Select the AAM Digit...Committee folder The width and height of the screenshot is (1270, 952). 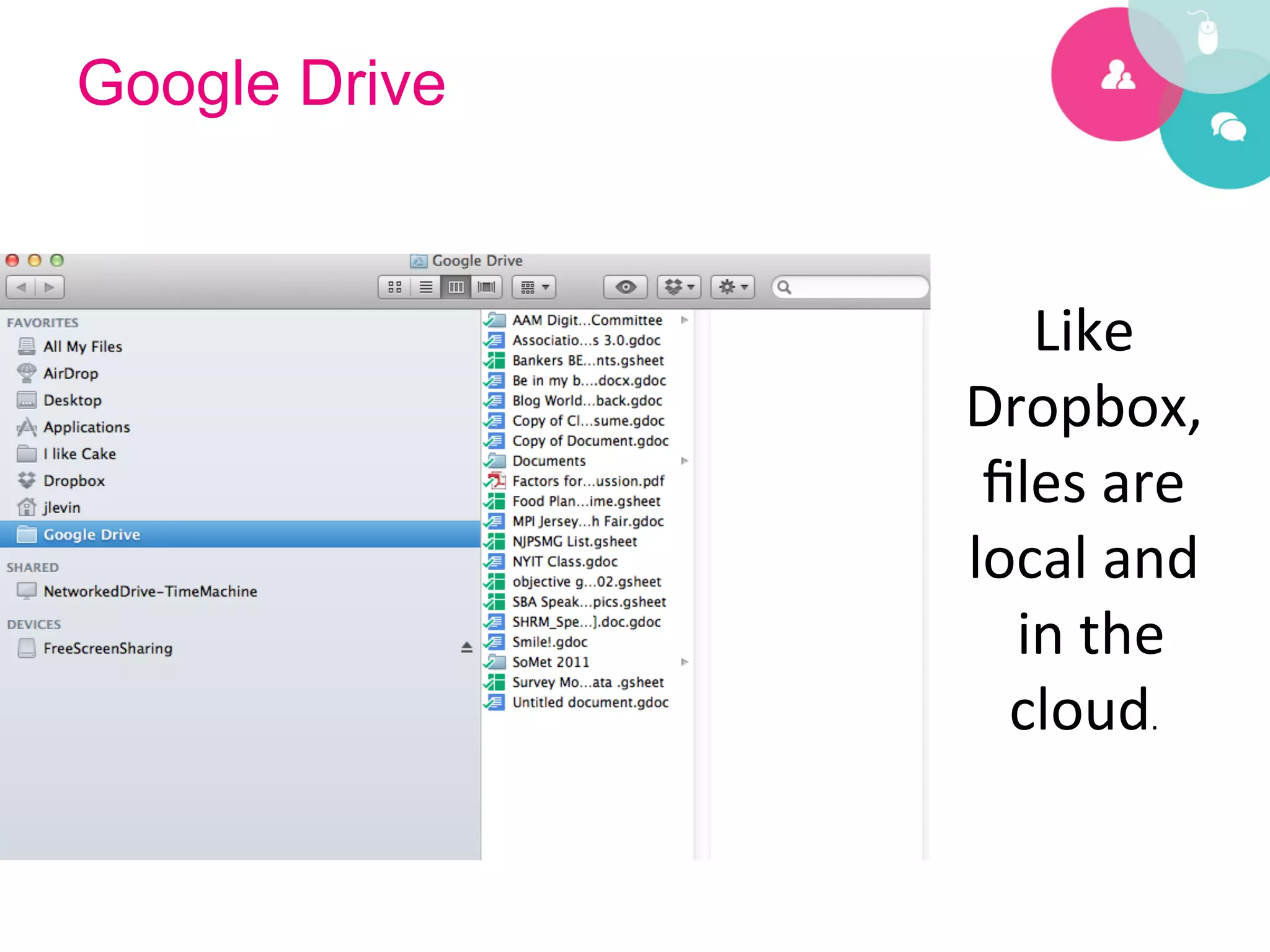pyautogui.click(x=587, y=320)
